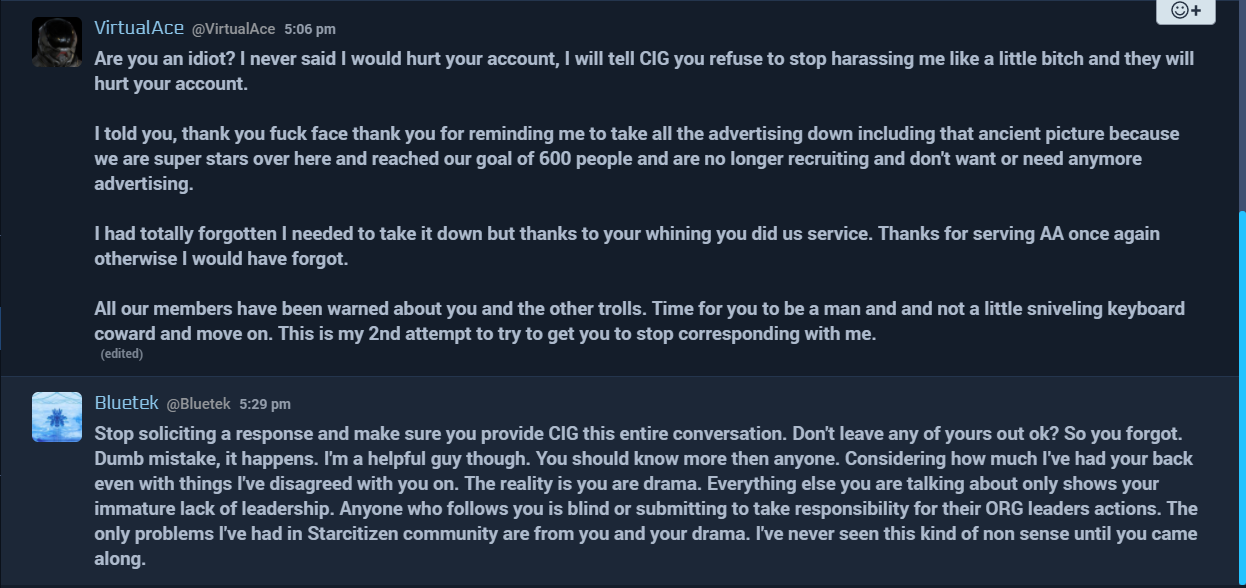
Task: Click the 5:06 pm message timestamp
Action: click(x=310, y=29)
